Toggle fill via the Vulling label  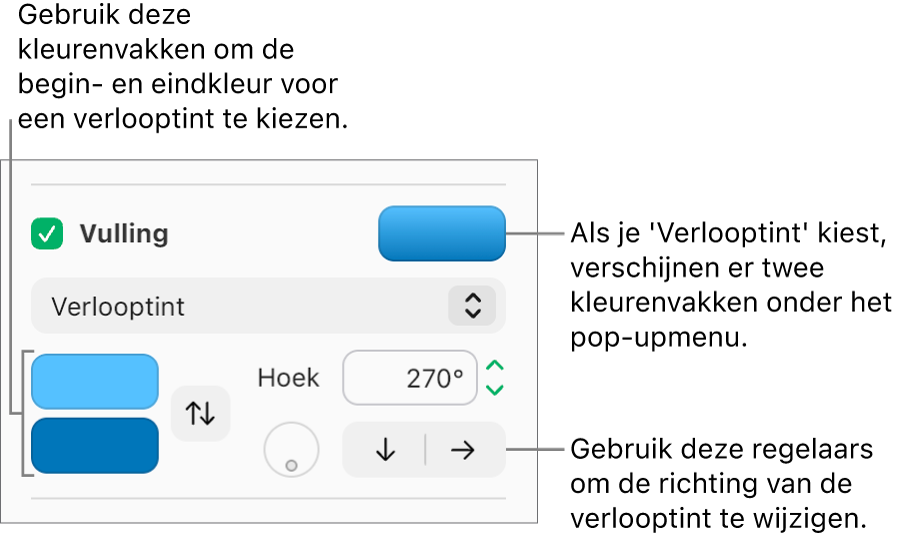124,234
